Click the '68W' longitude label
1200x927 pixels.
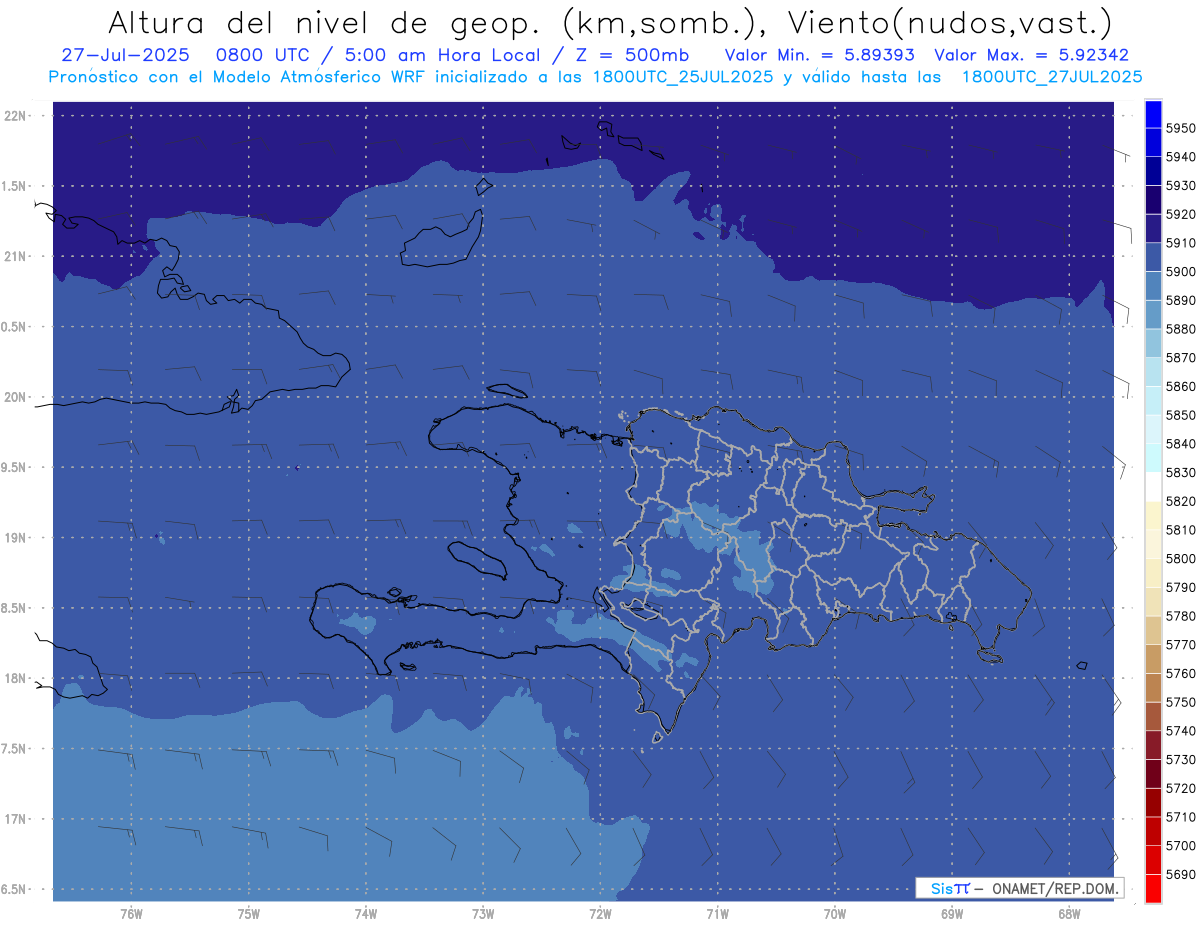(x=1069, y=914)
